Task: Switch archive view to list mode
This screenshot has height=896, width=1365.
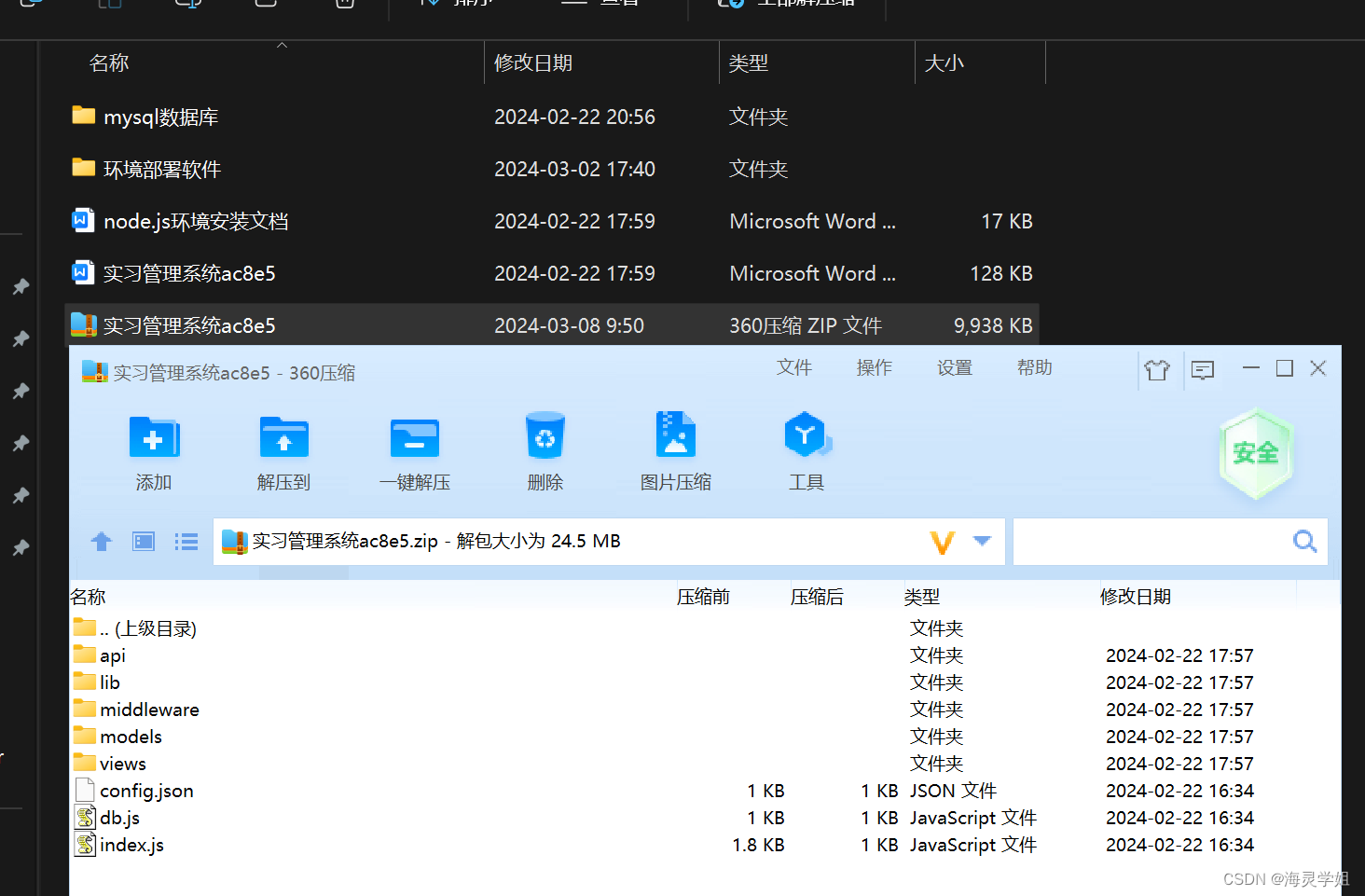Action: 186,541
